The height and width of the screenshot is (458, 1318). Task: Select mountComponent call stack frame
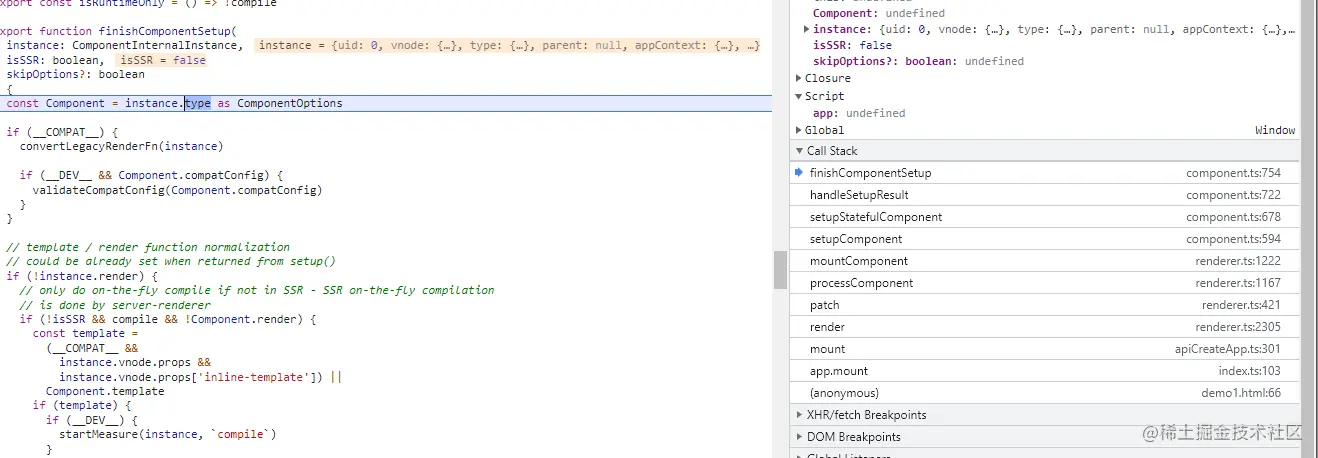click(1044, 261)
